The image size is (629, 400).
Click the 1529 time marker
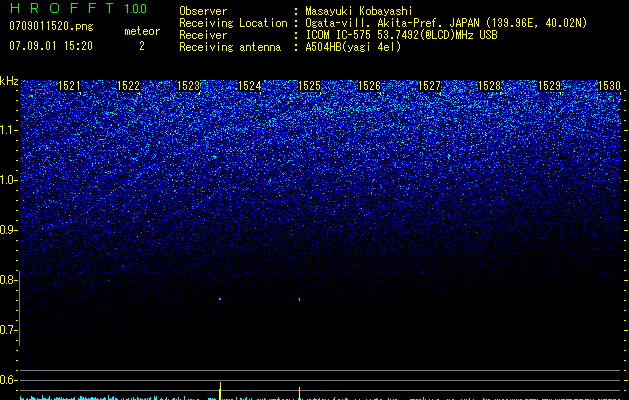click(x=549, y=86)
